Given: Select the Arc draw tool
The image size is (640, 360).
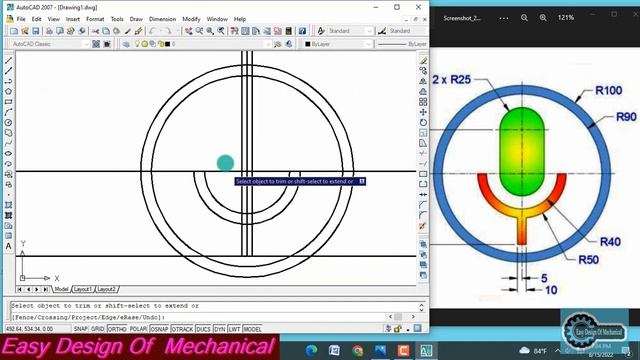Looking at the screenshot, I should click(8, 112).
